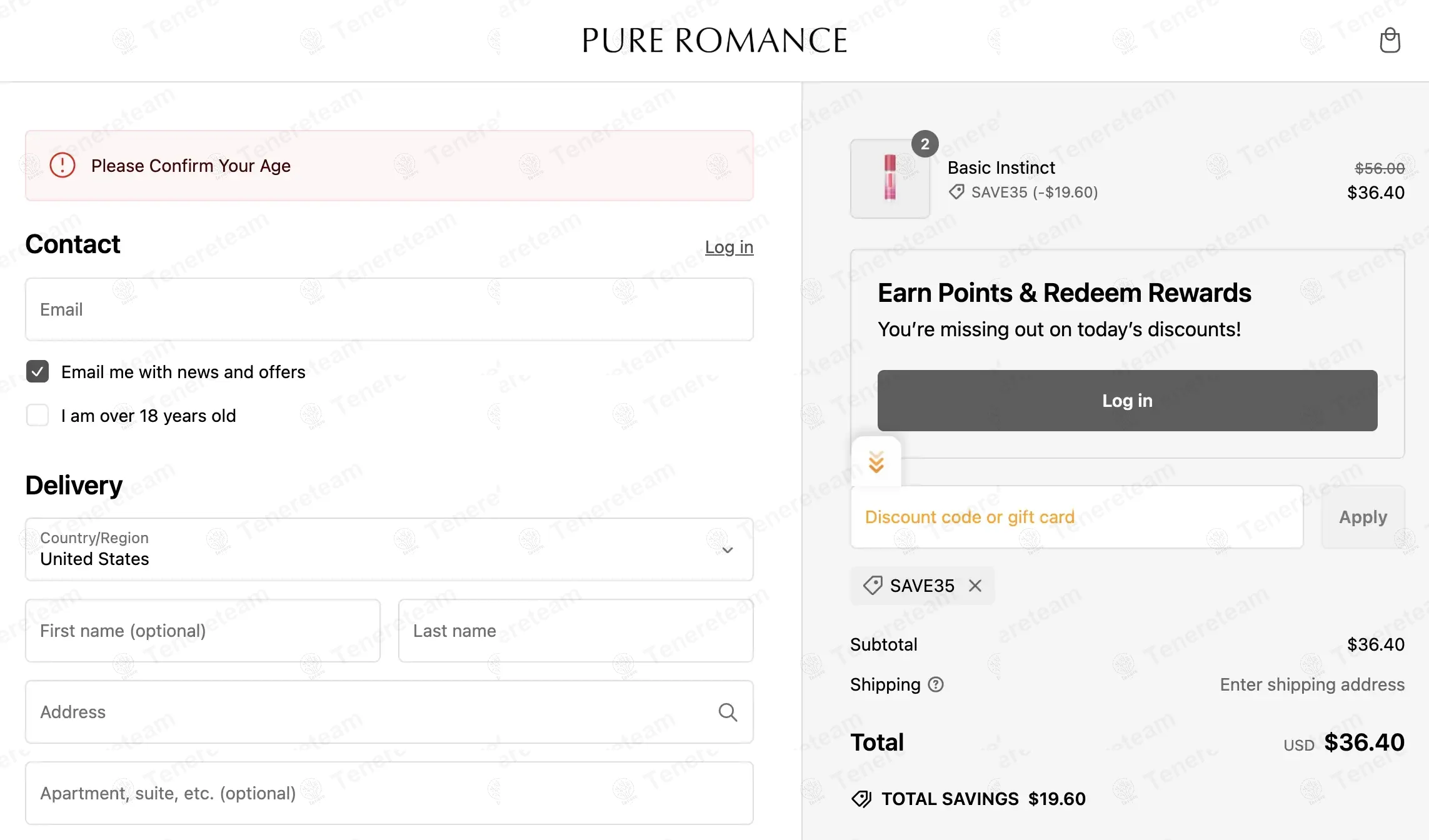Click the Log in rewards button

pyautogui.click(x=1127, y=401)
